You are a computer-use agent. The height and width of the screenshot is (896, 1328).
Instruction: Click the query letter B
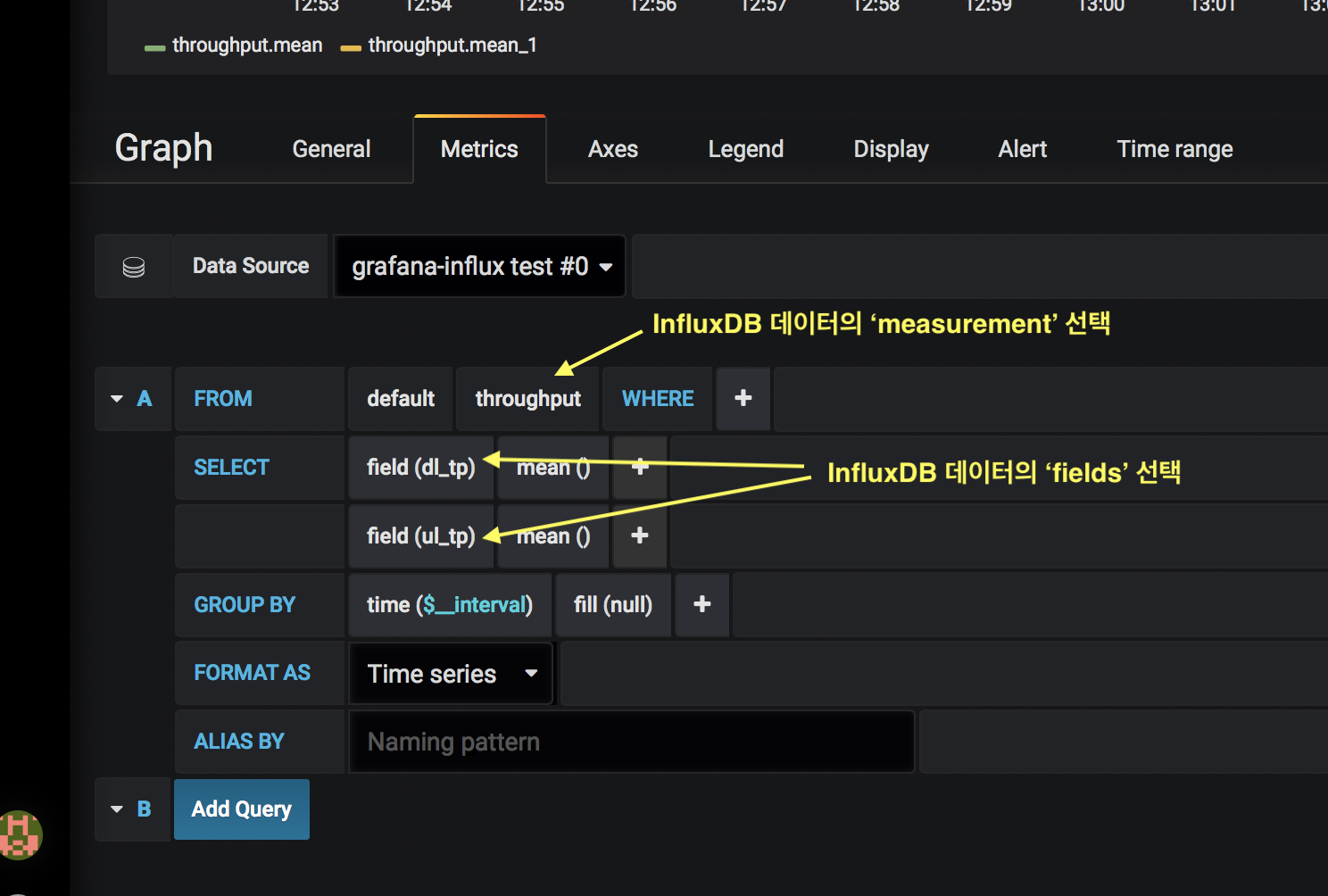click(144, 809)
